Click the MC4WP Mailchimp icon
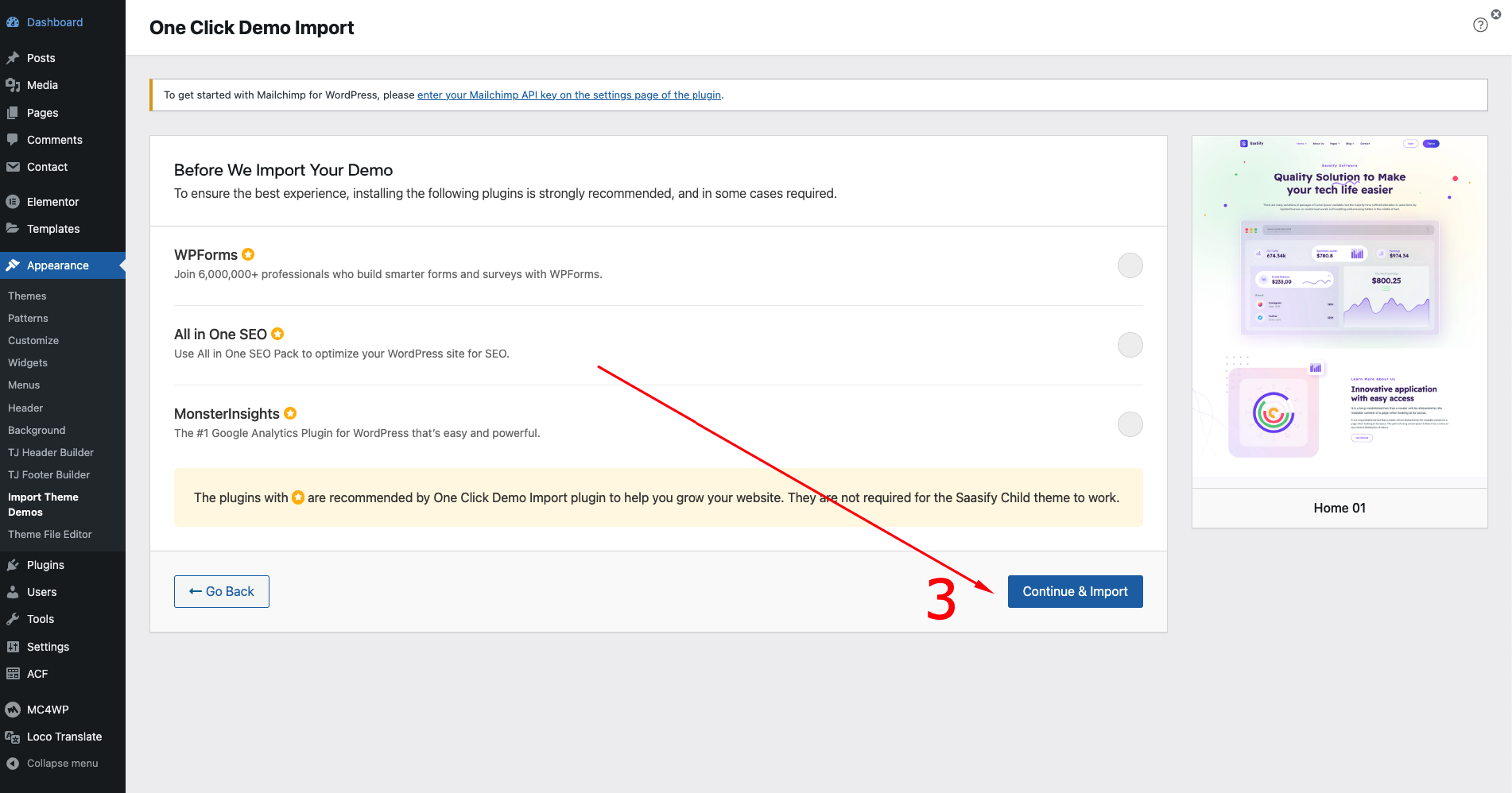1512x793 pixels. [x=13, y=710]
